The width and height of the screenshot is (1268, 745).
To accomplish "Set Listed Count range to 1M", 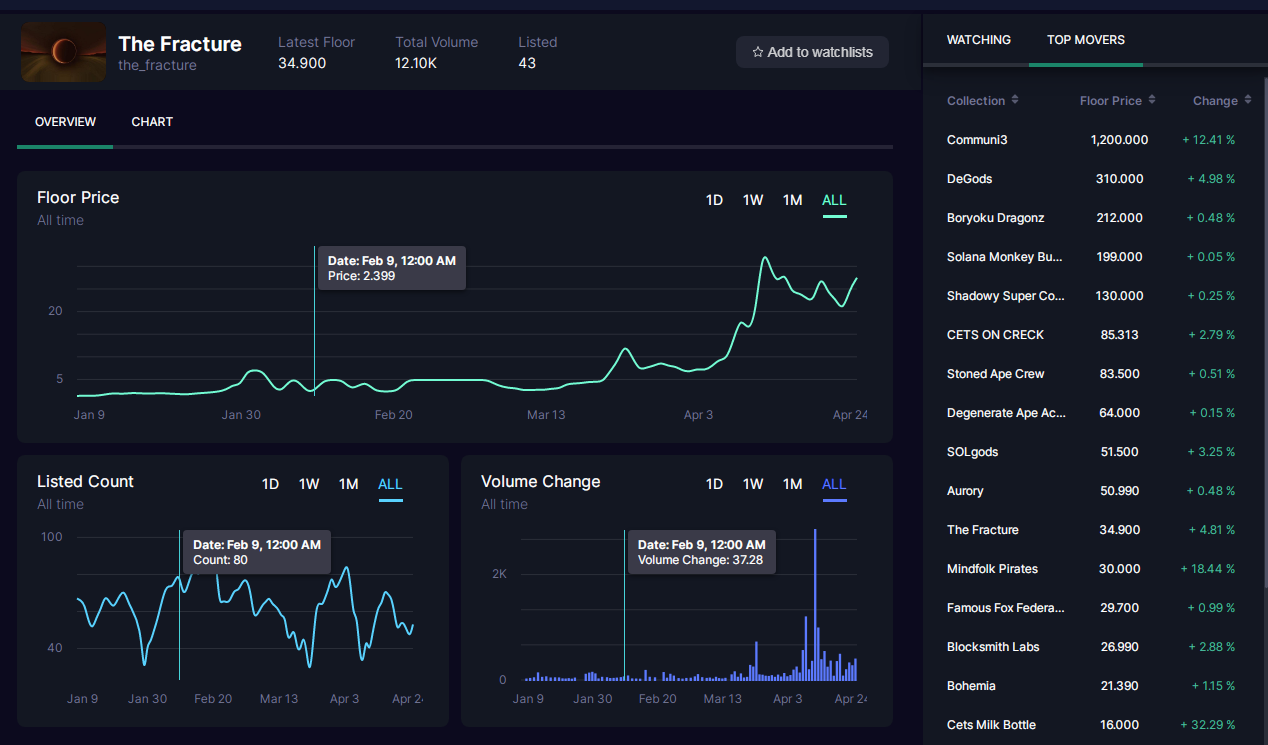I will (x=348, y=484).
